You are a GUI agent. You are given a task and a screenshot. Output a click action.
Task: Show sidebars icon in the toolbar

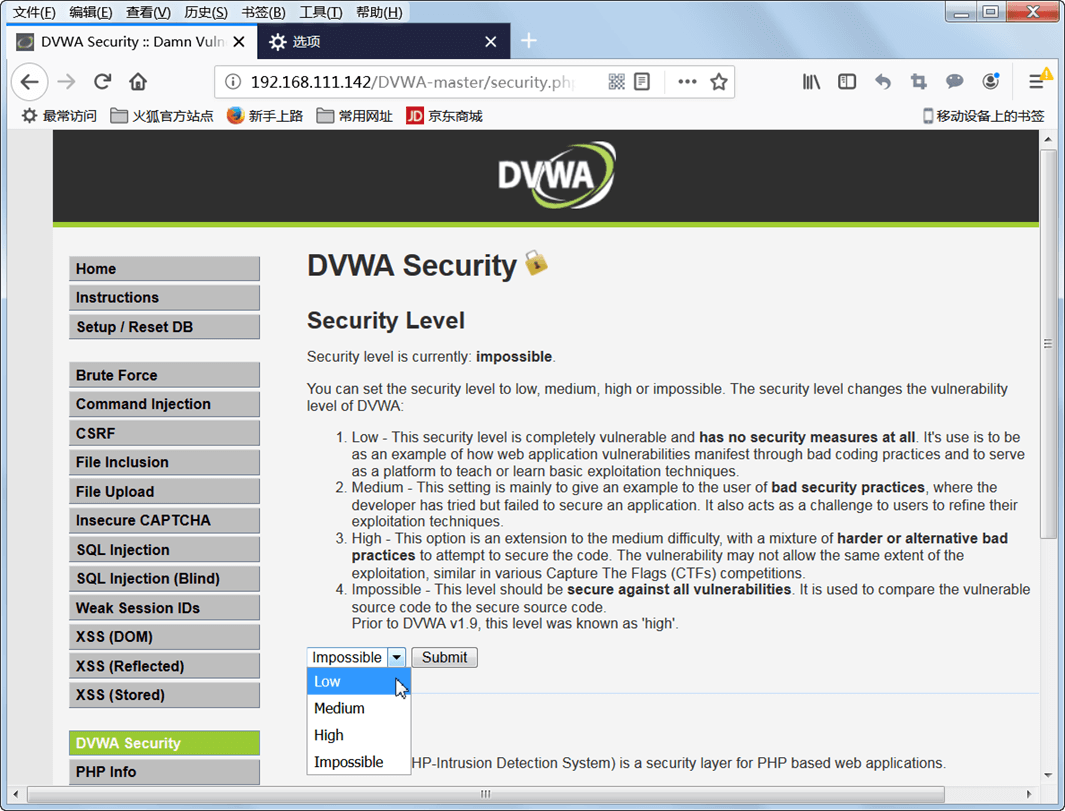[847, 82]
